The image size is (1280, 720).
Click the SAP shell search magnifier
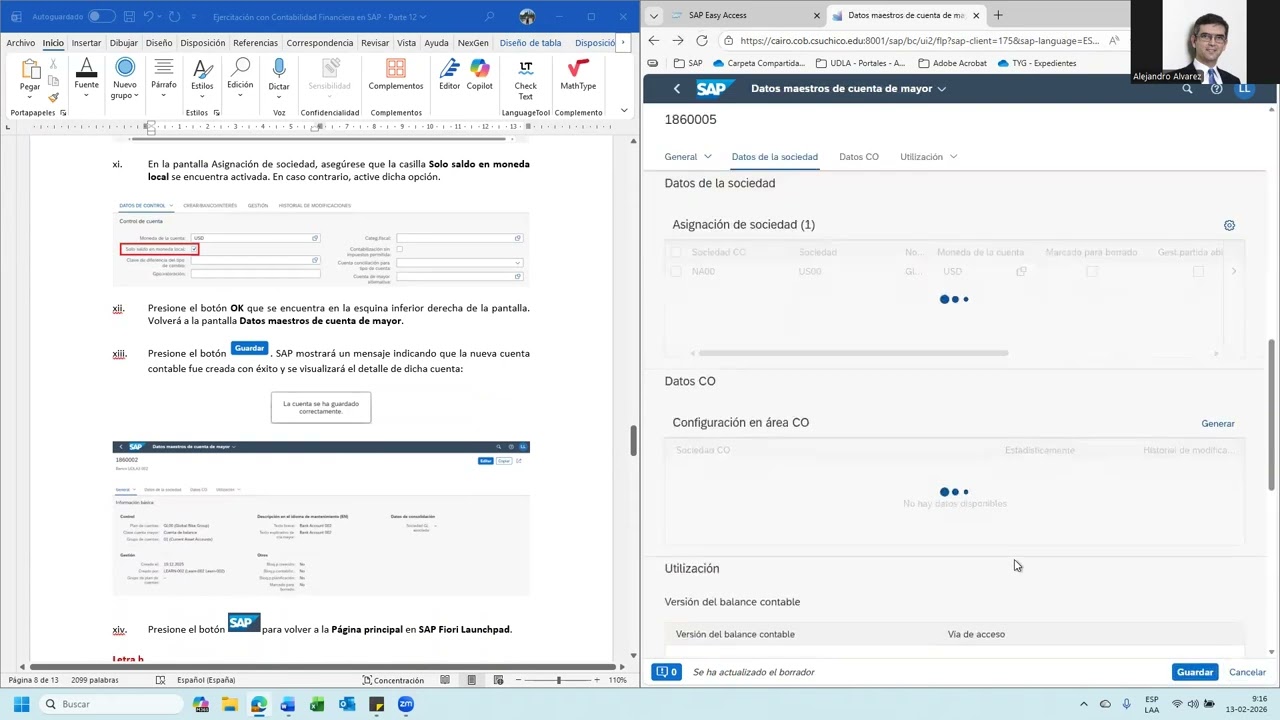[x=1187, y=89]
